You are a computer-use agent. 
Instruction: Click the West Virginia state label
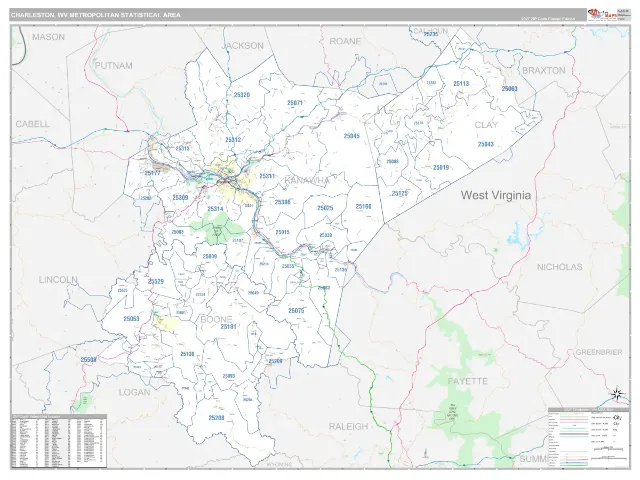(496, 195)
